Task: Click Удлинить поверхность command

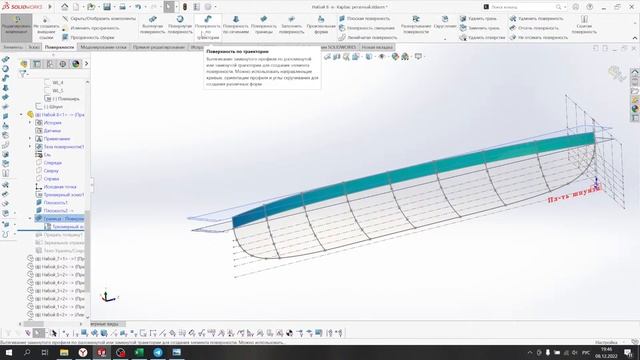Action: (x=536, y=18)
